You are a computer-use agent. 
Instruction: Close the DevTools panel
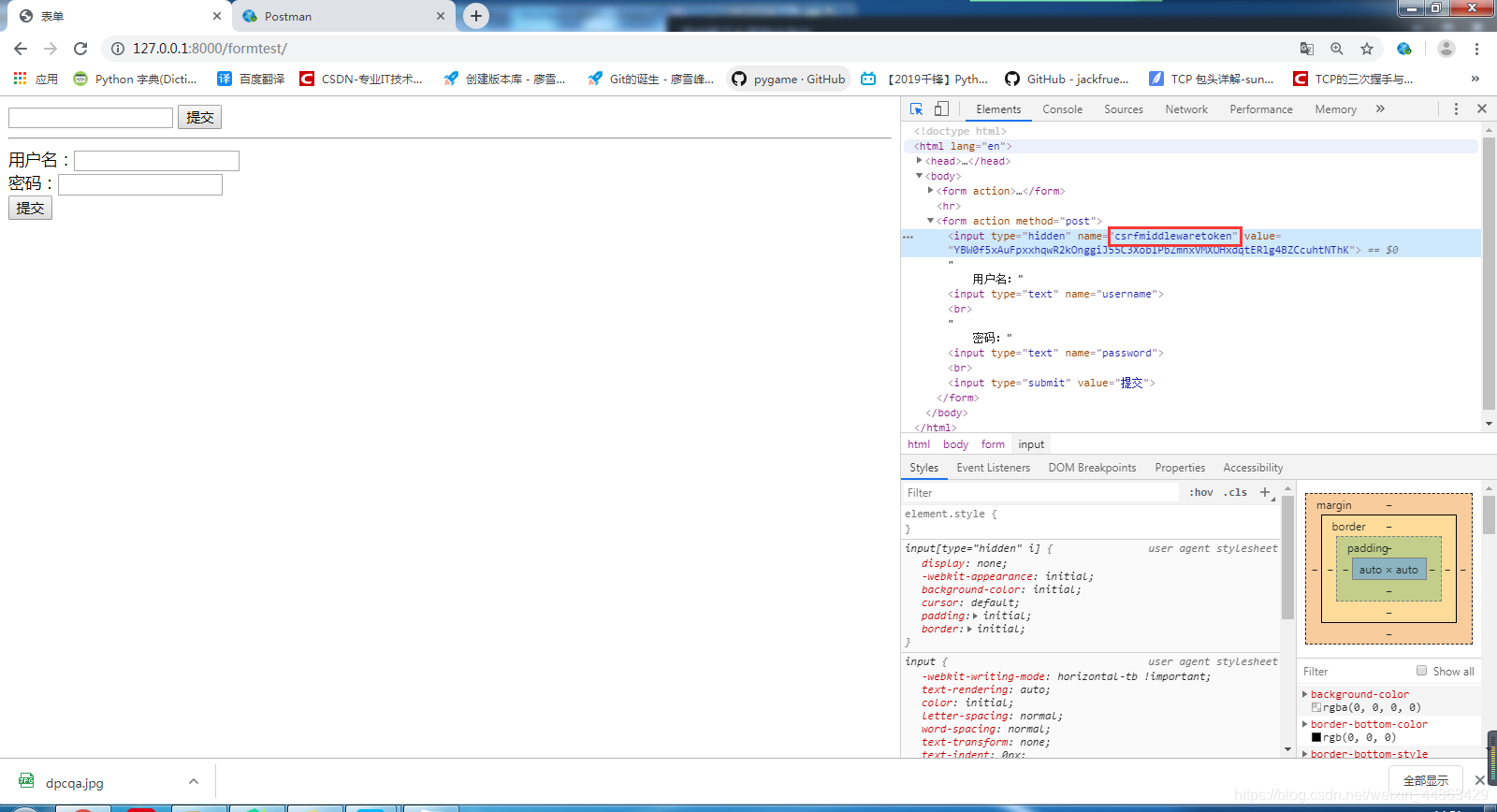click(x=1482, y=109)
